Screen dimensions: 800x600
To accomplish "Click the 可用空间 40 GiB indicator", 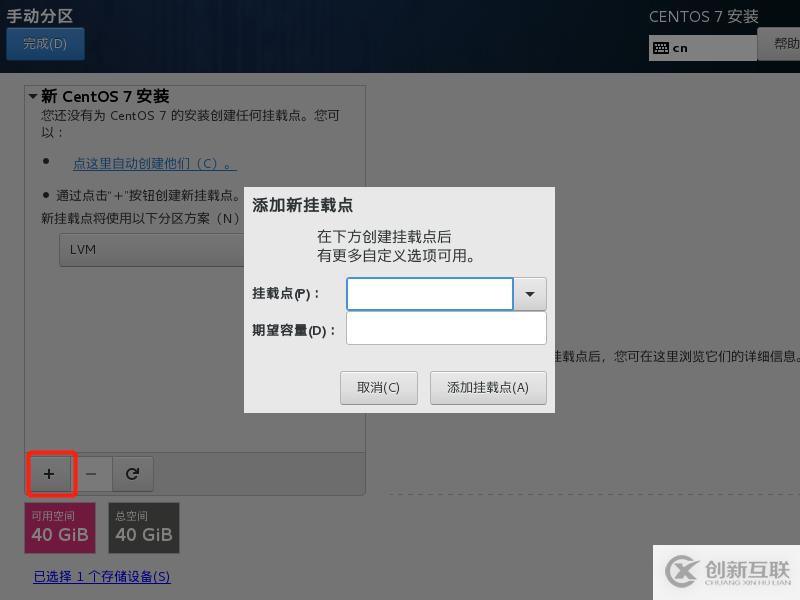I will point(59,528).
